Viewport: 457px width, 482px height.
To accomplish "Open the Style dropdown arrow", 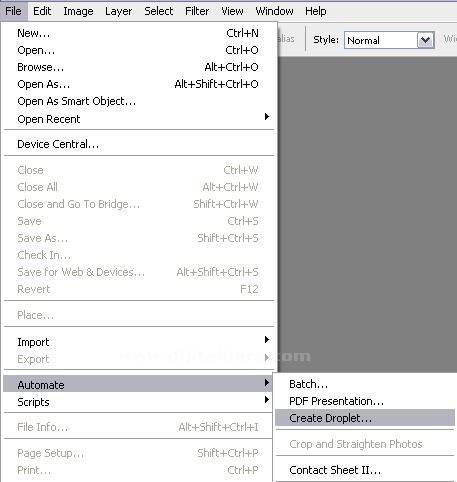I will [x=426, y=40].
